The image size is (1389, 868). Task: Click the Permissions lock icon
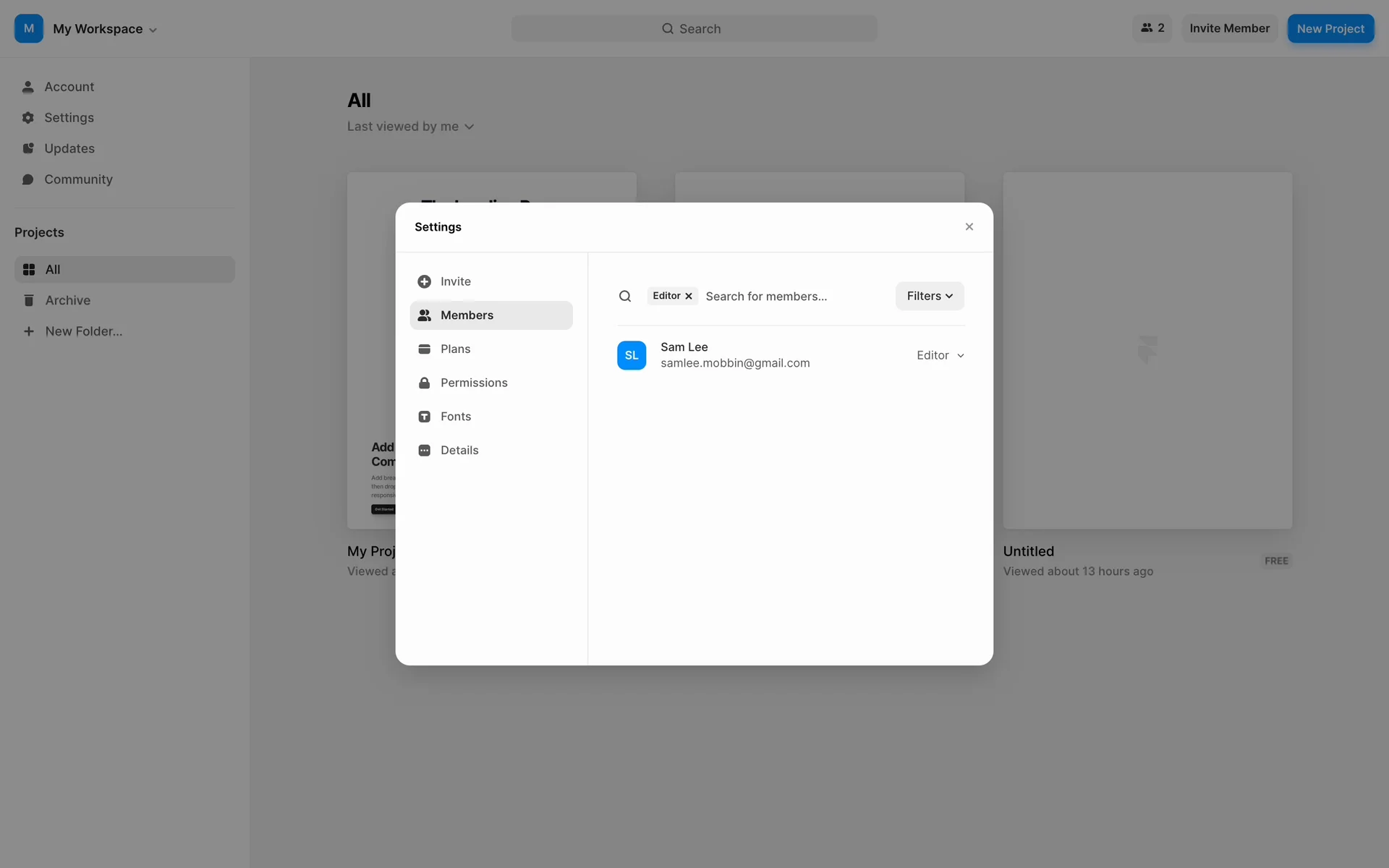pyautogui.click(x=425, y=383)
